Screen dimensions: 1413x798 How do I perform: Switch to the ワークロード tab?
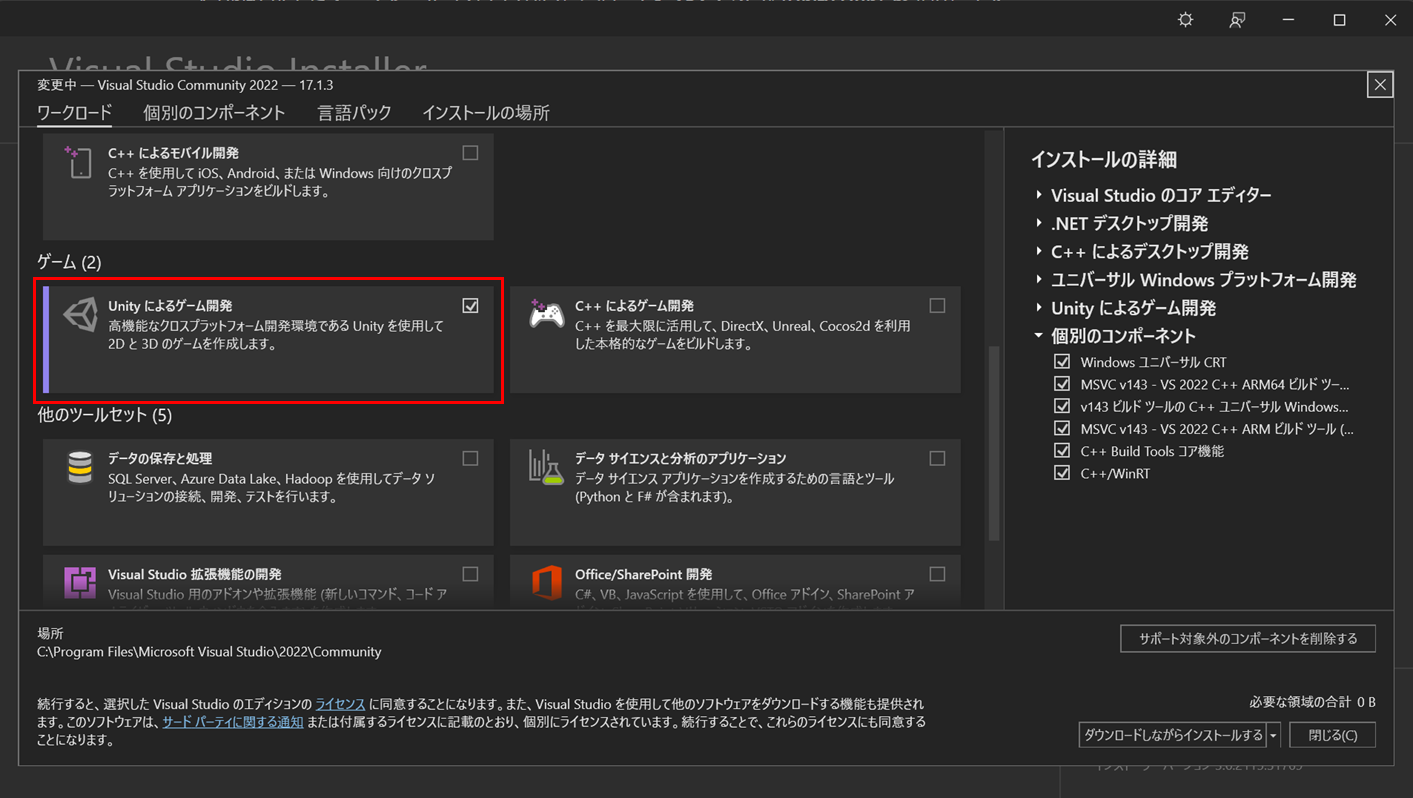(x=75, y=113)
